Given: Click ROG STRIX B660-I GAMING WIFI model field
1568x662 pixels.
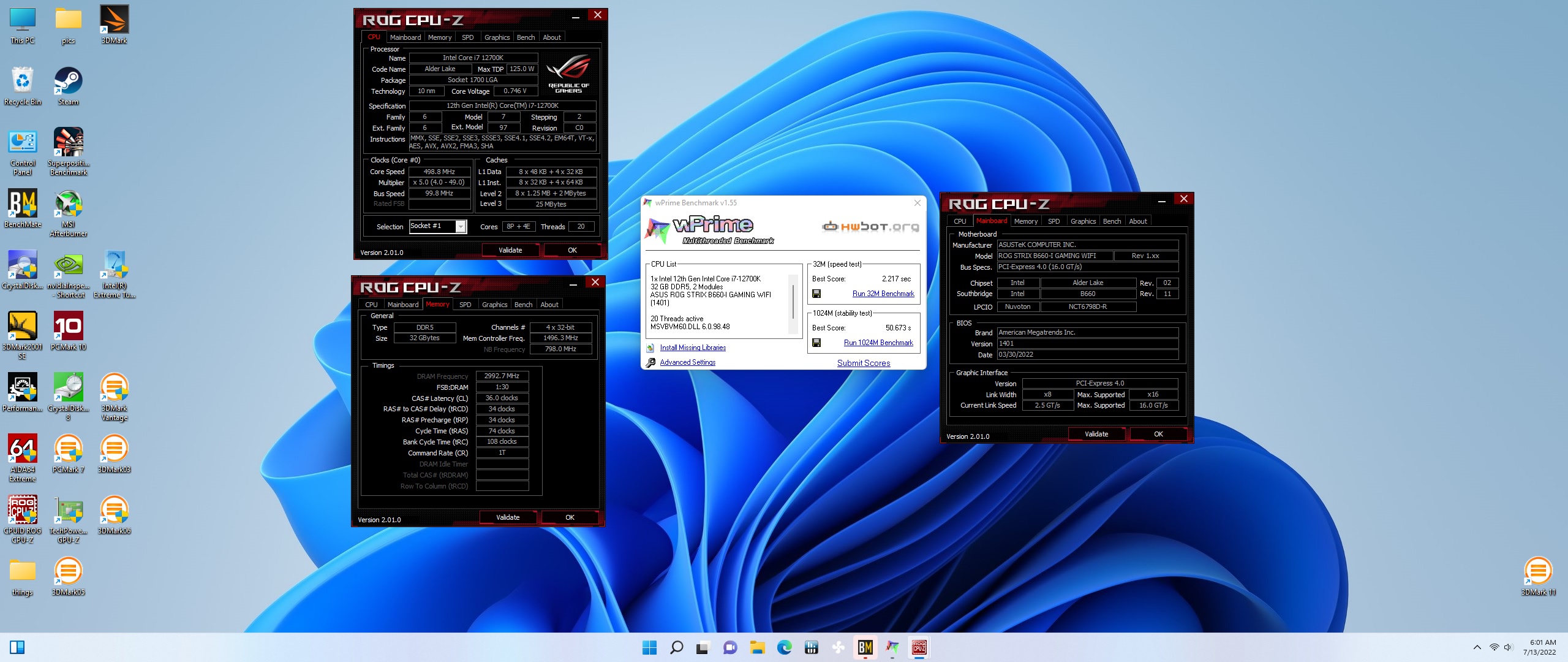Looking at the screenshot, I should coord(1055,256).
